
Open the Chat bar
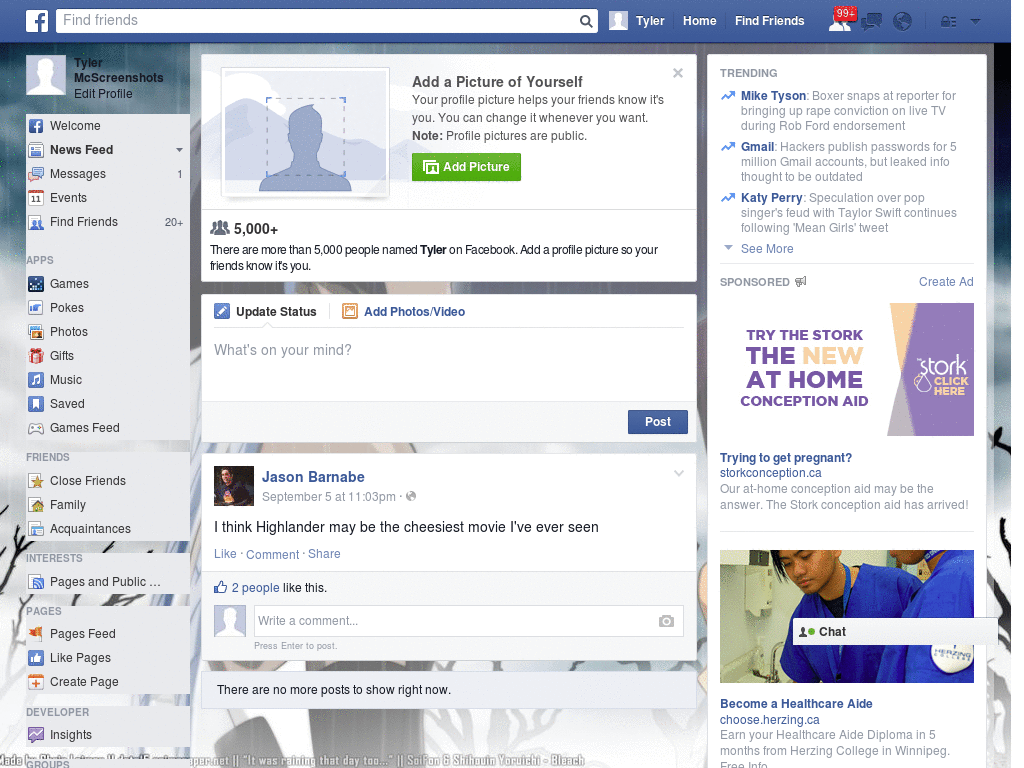(895, 632)
